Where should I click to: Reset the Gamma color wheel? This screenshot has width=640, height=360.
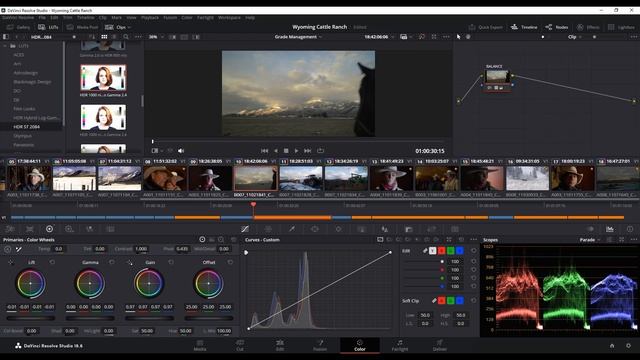[112, 262]
